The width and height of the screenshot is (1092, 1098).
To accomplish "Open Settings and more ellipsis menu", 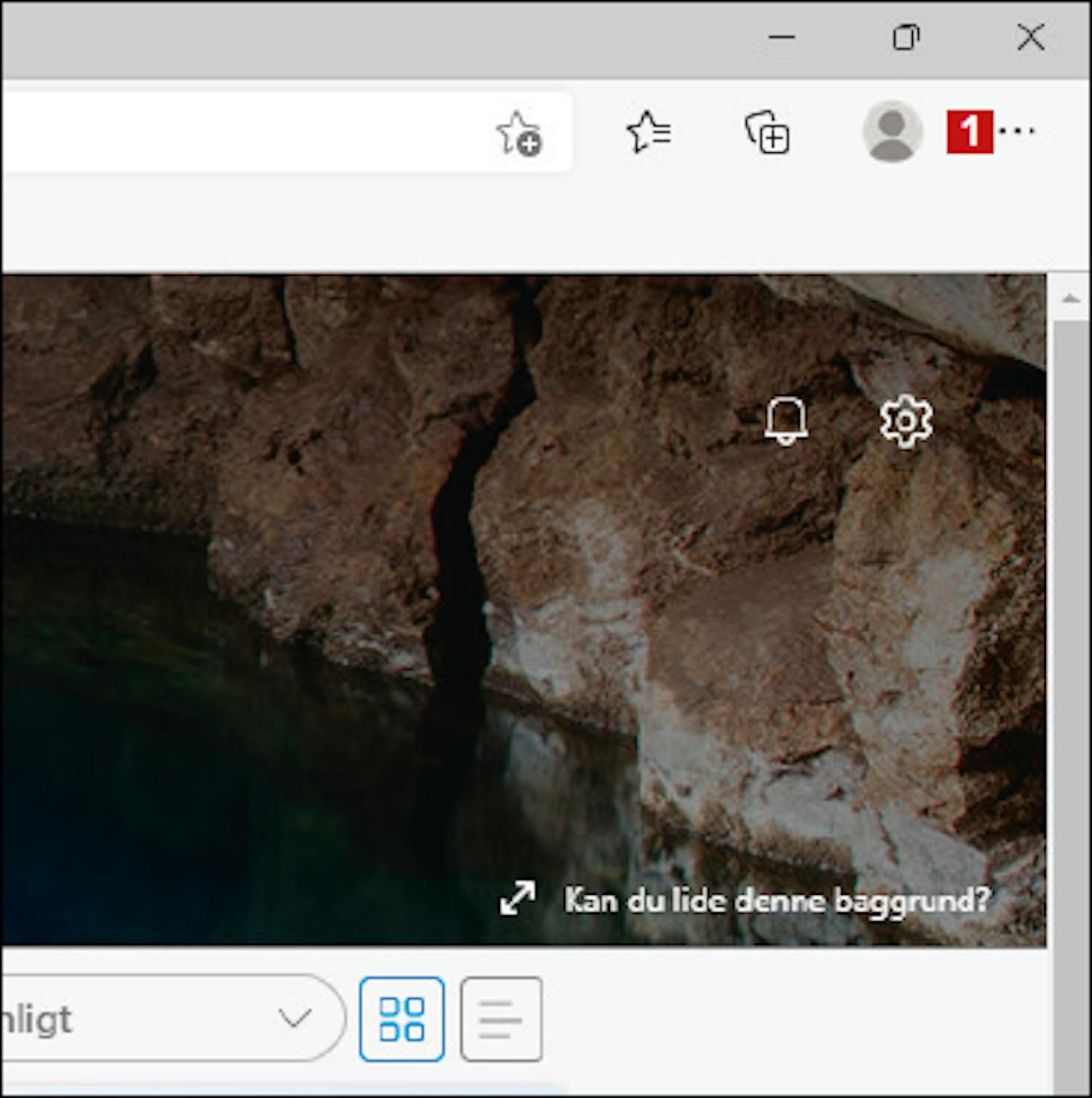I will coord(1017,131).
